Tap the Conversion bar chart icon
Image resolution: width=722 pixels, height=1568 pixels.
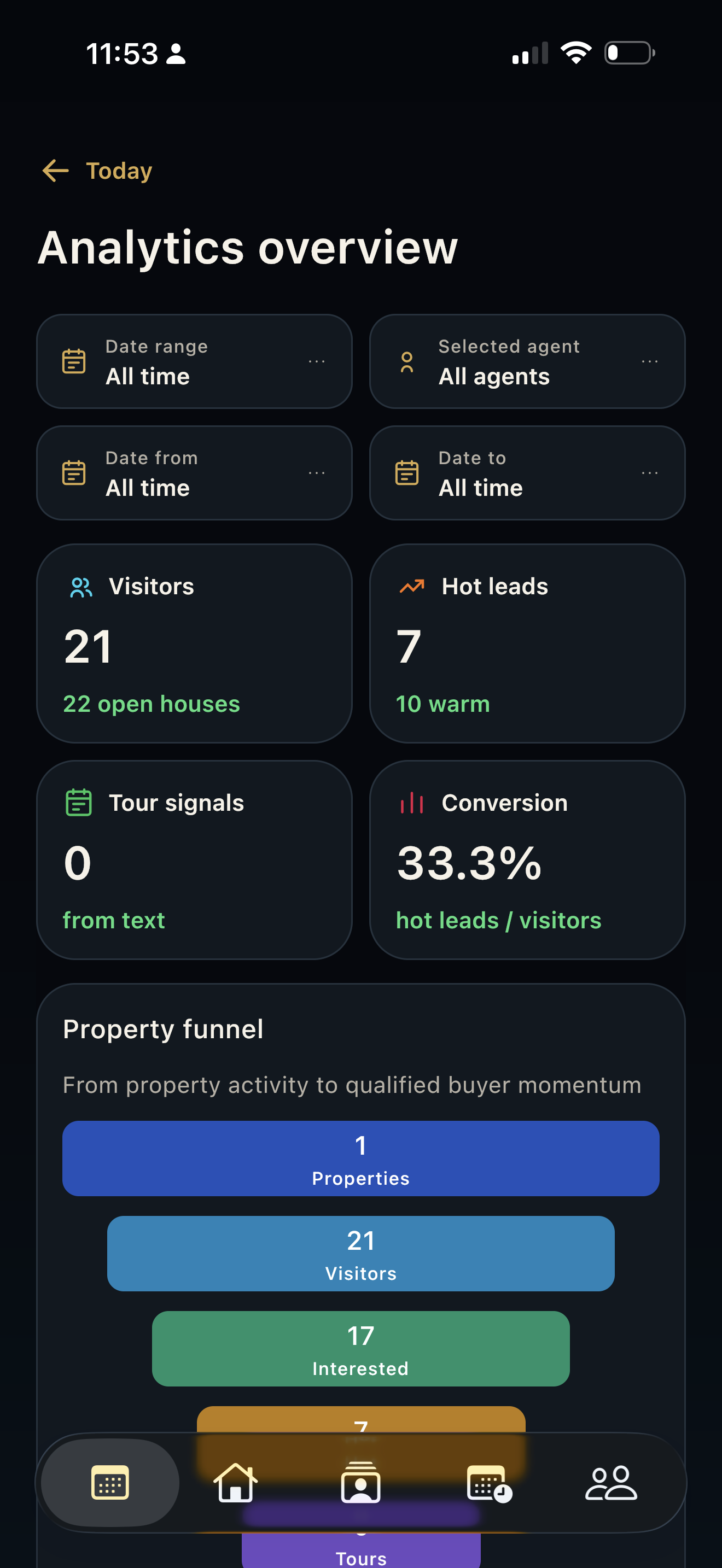tap(412, 803)
